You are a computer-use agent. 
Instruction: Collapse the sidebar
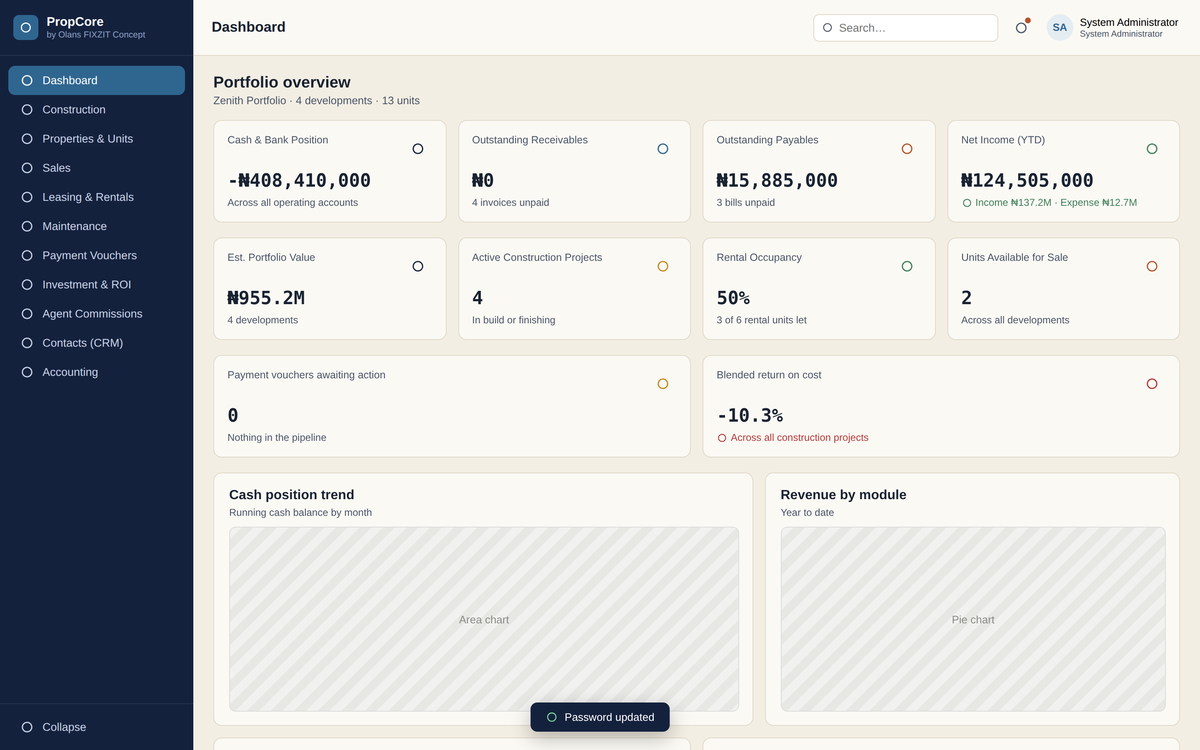pyautogui.click(x=97, y=727)
